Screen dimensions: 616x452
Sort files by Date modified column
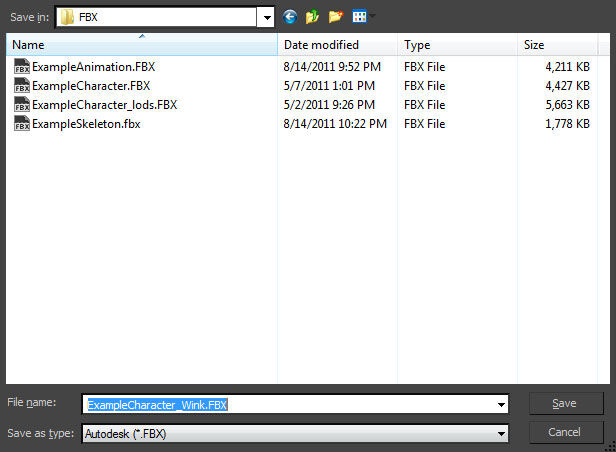pos(337,45)
